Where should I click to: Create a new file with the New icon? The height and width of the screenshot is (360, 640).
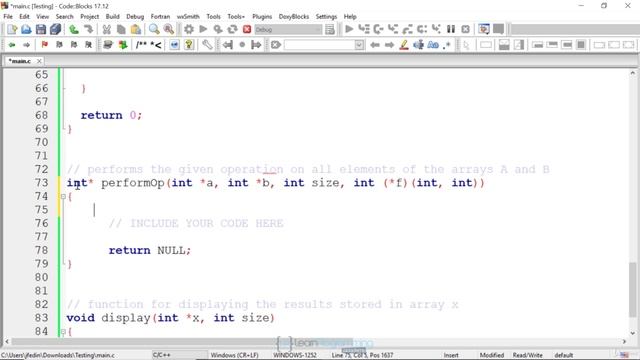click(12, 29)
